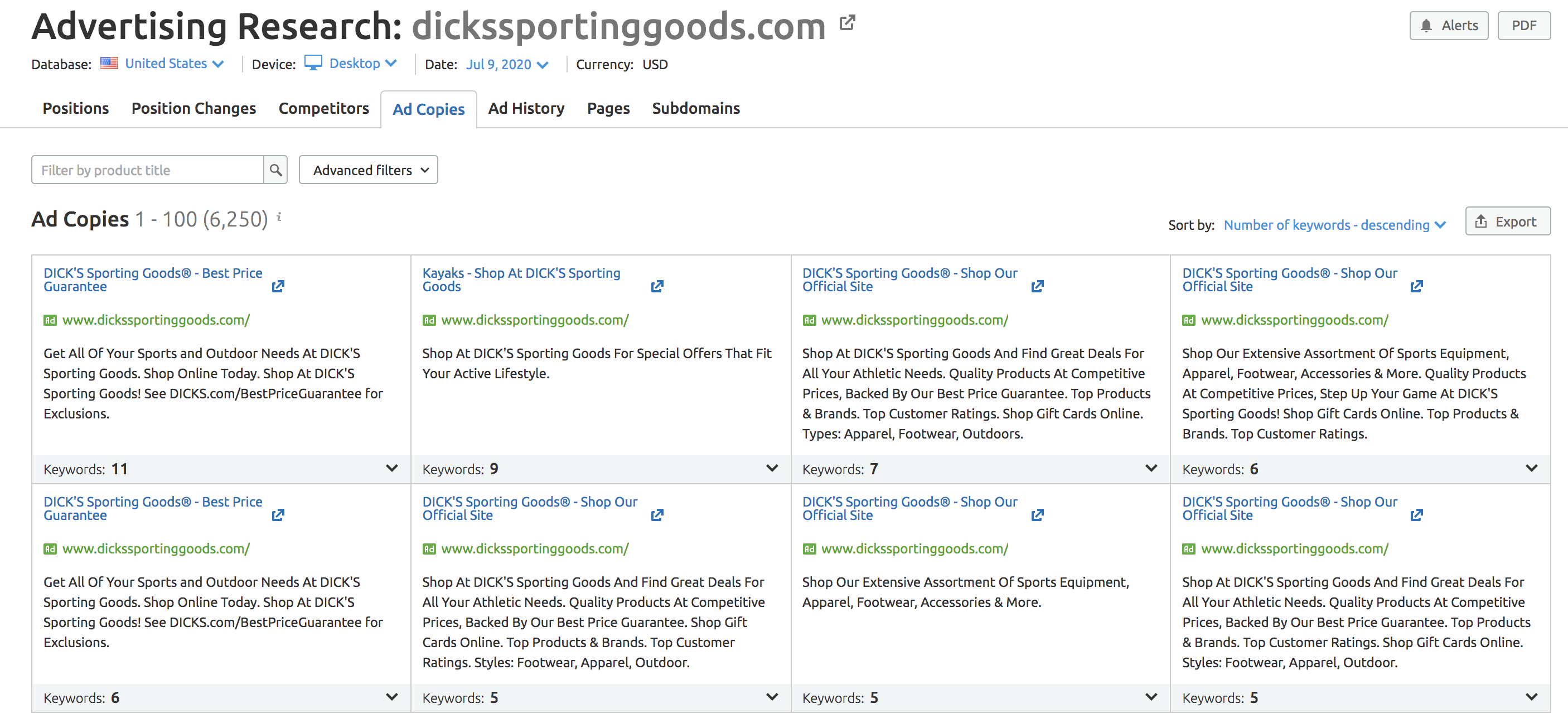The height and width of the screenshot is (713, 1568).
Task: Click Ad badge icon in 7-keyword ad
Action: point(809,320)
